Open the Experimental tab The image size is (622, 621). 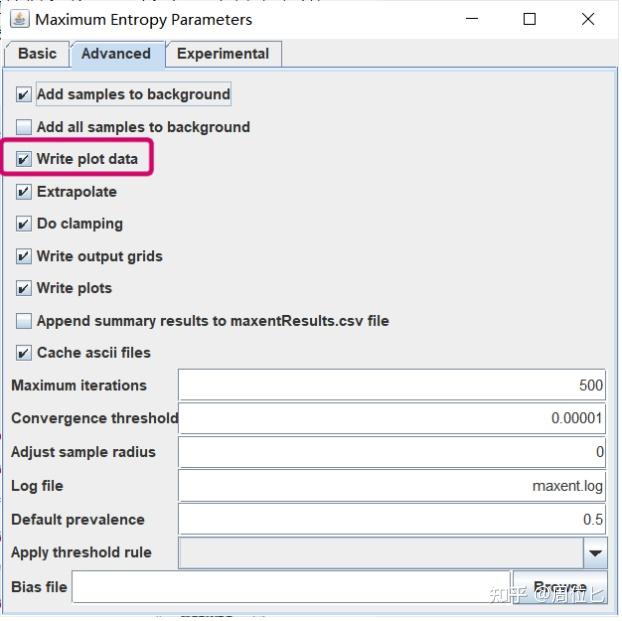point(223,54)
